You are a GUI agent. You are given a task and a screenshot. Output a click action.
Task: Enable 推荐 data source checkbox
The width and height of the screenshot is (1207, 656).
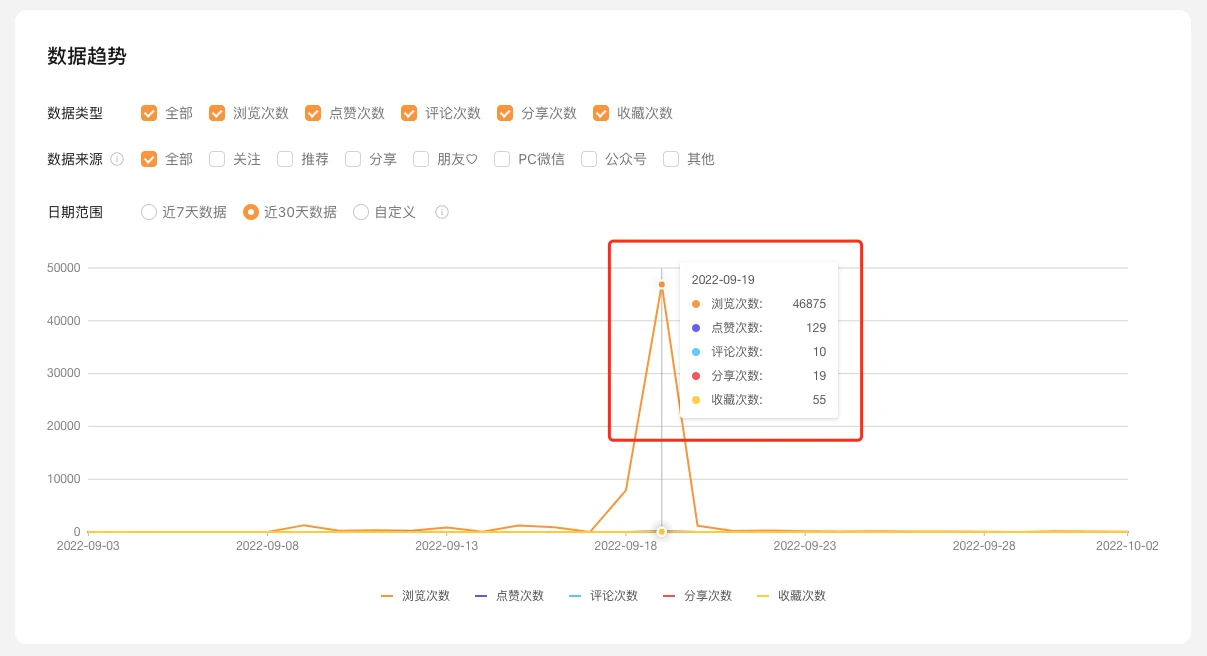pos(285,159)
